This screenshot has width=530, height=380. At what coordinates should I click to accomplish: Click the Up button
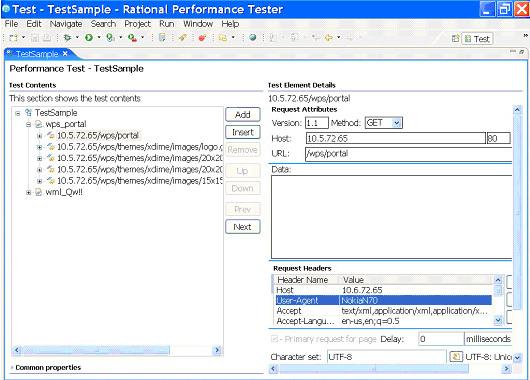point(243,171)
